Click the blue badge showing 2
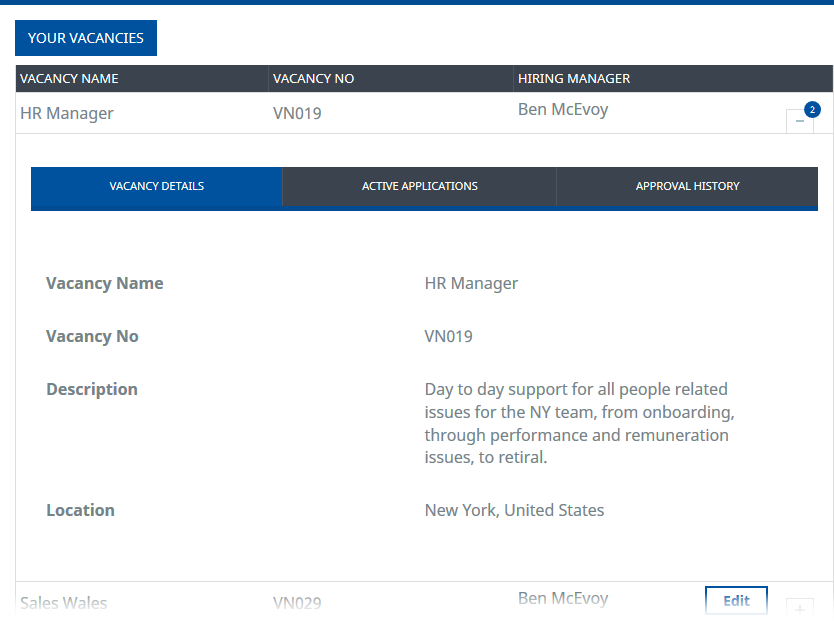The image size is (834, 623). click(x=812, y=109)
